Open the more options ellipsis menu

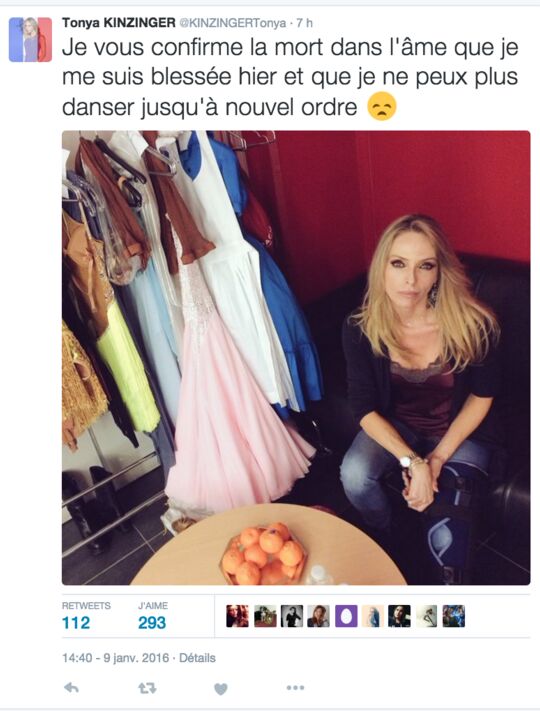(295, 688)
